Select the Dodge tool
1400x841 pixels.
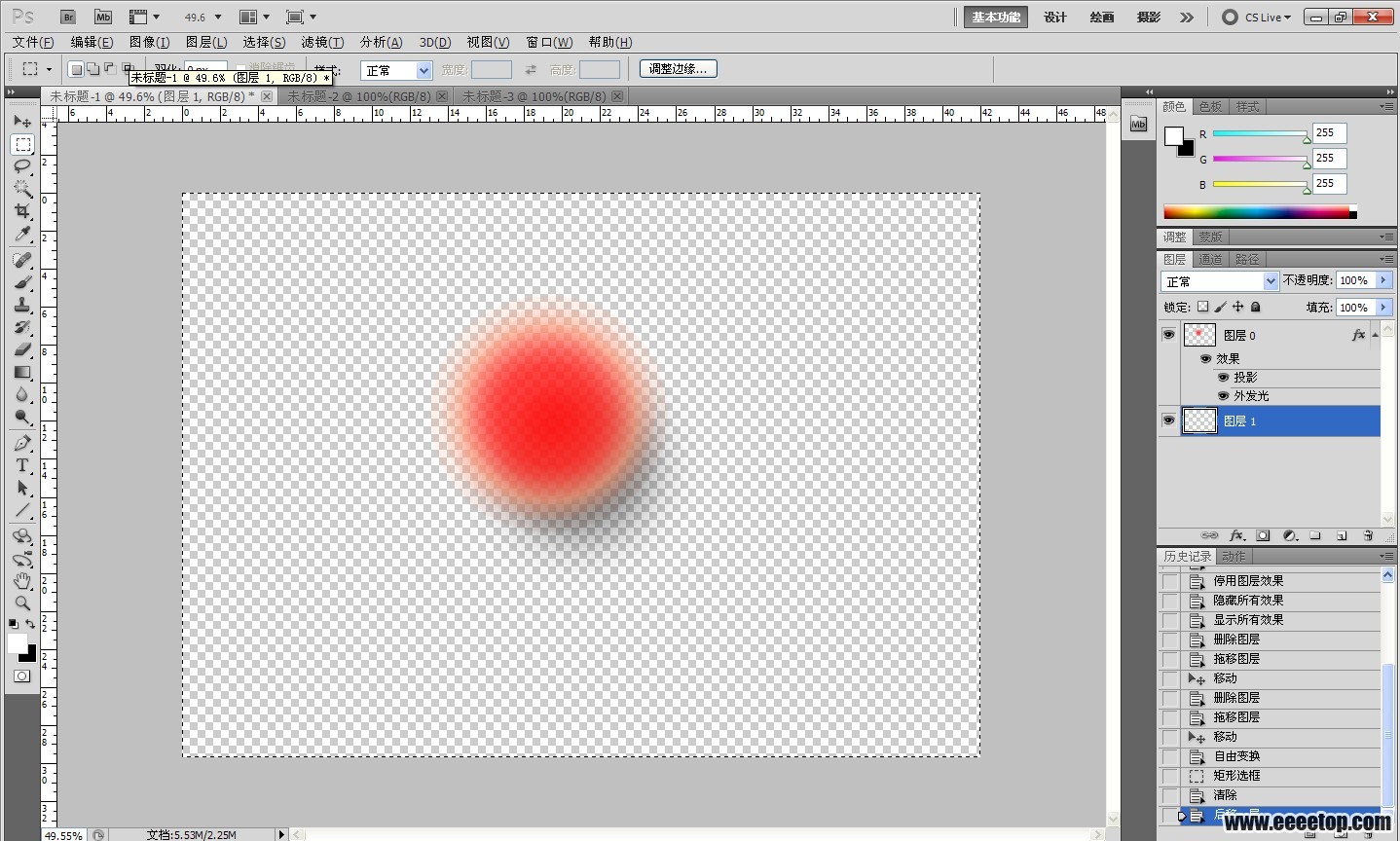tap(22, 417)
